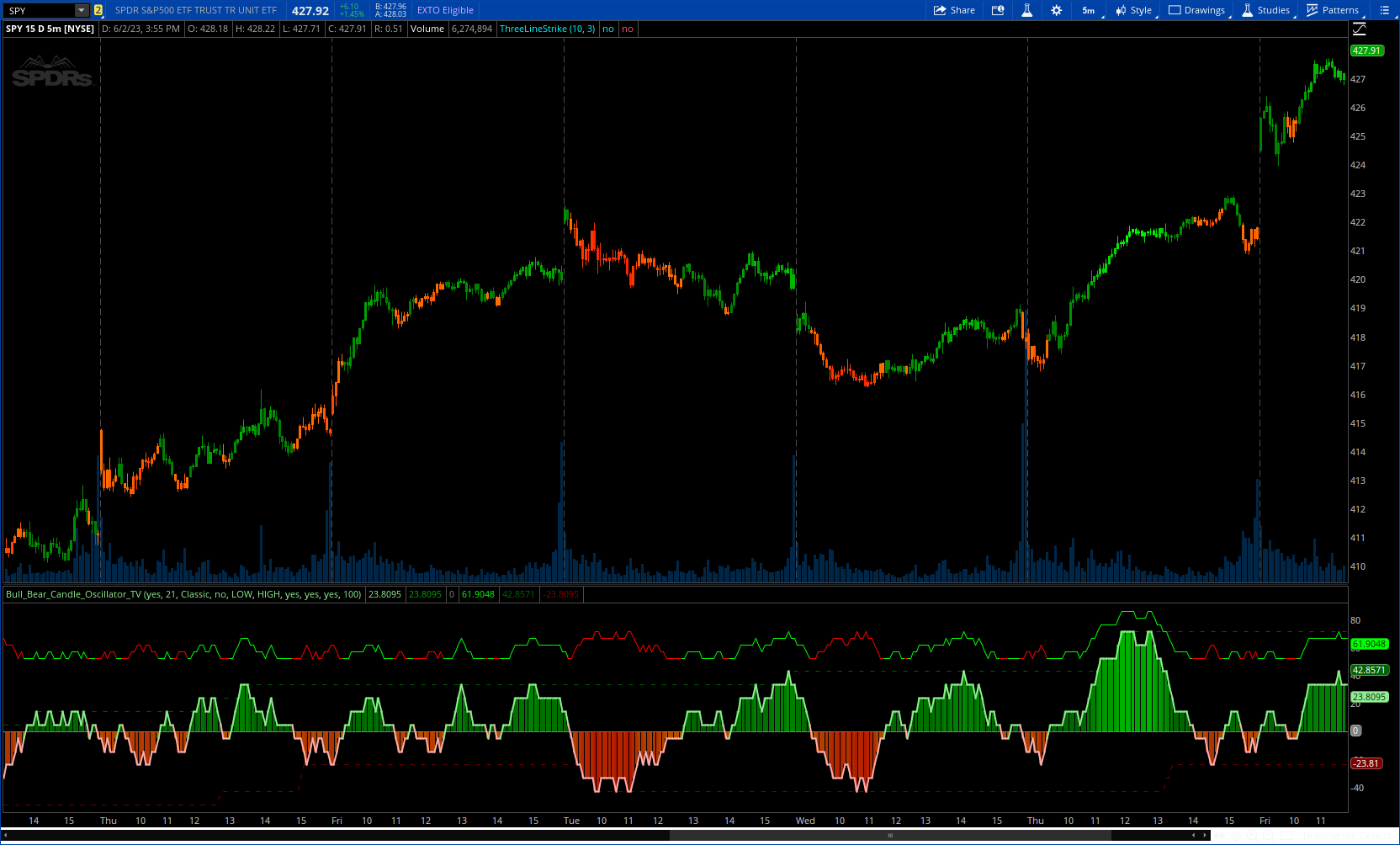The image size is (1400, 845).
Task: Click the first Thu label on time axis
Action: coord(109,821)
